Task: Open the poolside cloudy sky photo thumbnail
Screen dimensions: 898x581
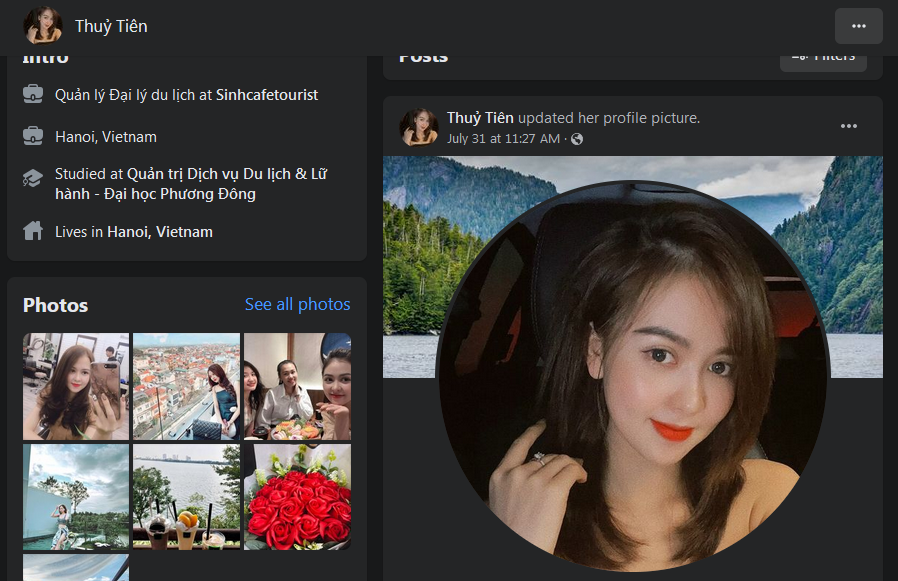Action: [76, 497]
